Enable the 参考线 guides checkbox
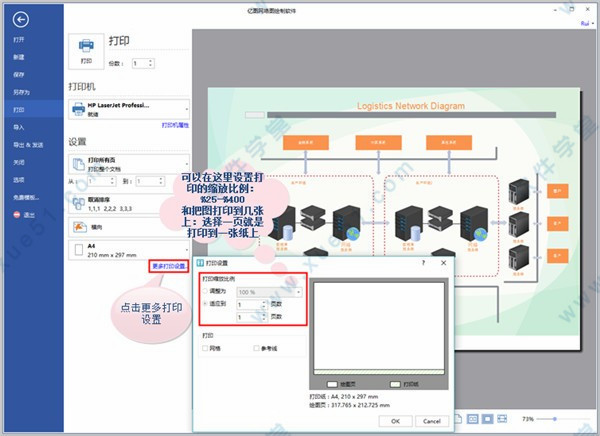This screenshot has height=436, width=600. (256, 348)
